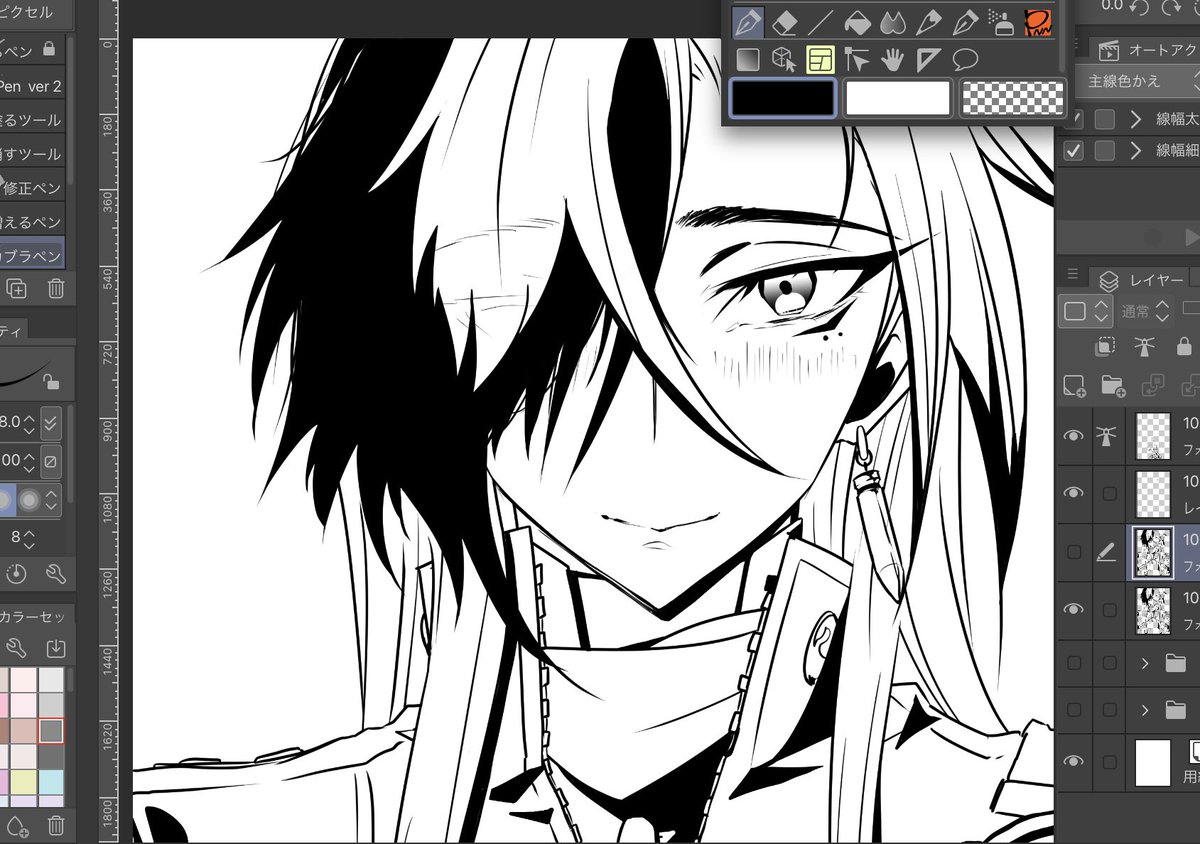
Task: Click the import color set icon
Action: click(56, 648)
